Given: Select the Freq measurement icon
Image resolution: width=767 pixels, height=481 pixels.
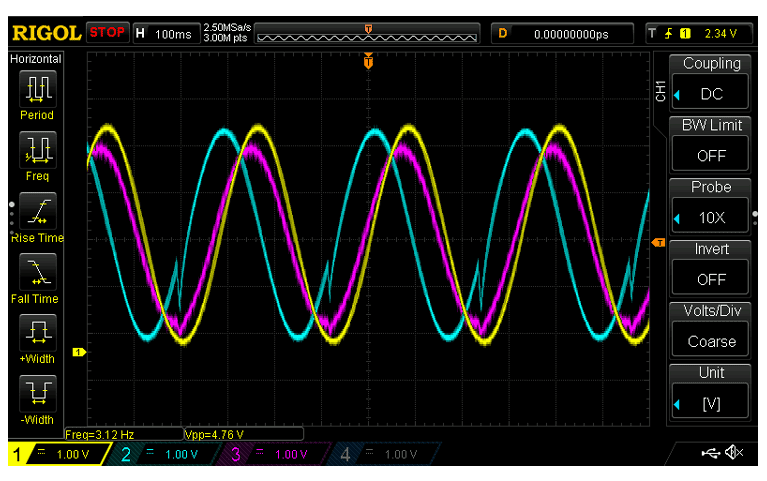Looking at the screenshot, I should point(38,150).
